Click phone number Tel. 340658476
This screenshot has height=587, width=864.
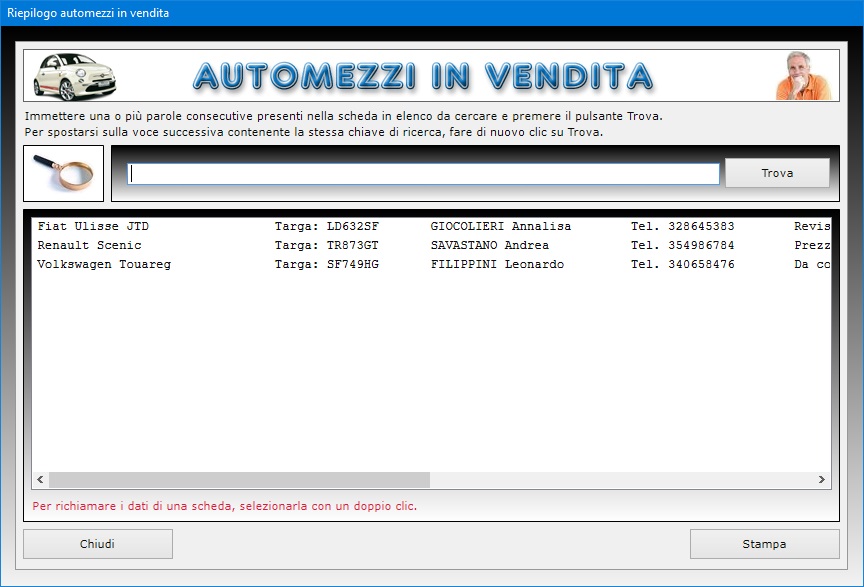682,265
